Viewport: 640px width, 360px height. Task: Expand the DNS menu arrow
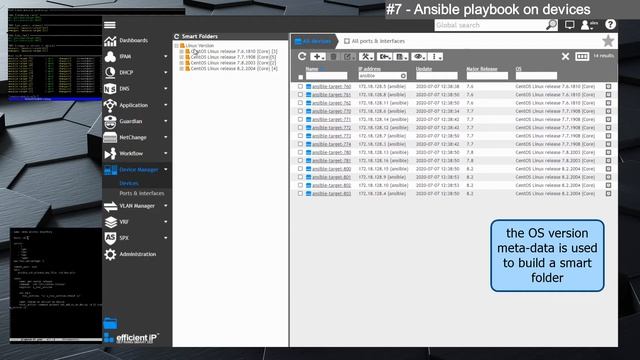[166, 89]
